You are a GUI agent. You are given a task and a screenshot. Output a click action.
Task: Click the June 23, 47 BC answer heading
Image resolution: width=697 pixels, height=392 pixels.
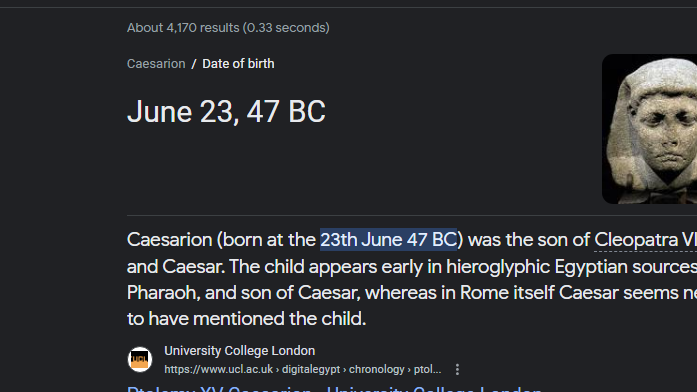click(226, 111)
